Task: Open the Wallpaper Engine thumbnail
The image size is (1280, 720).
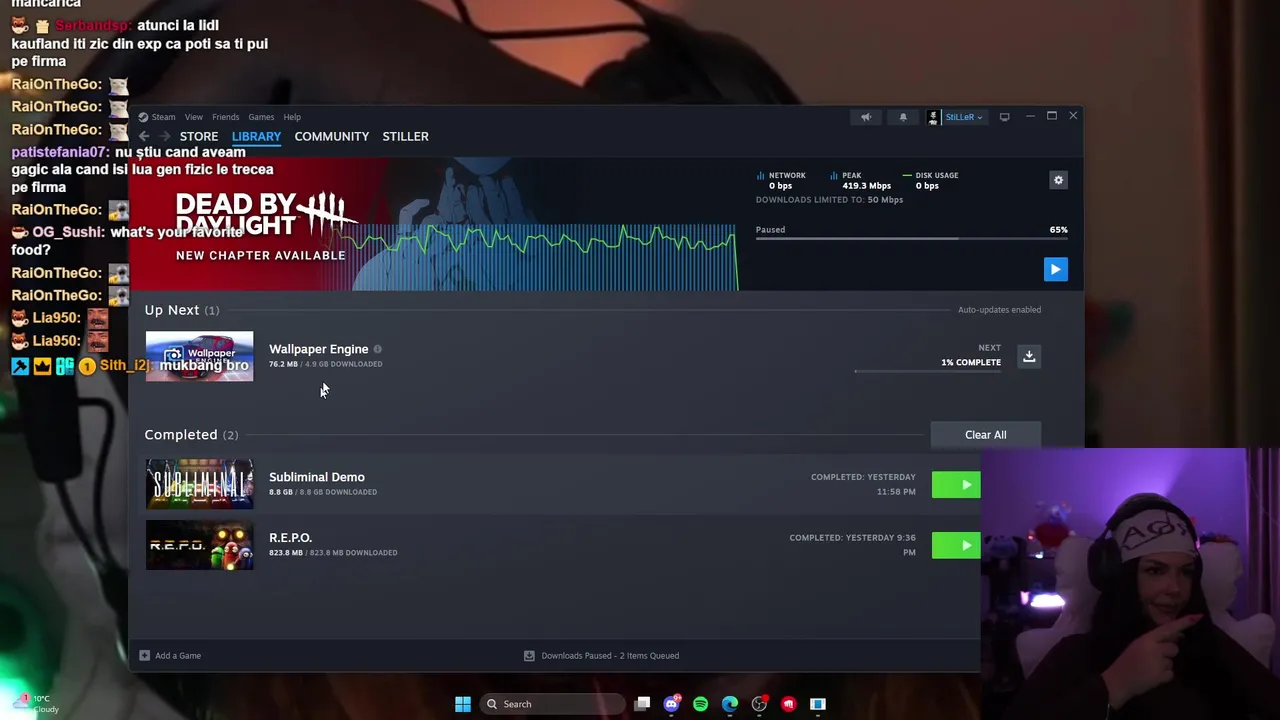Action: coord(199,356)
